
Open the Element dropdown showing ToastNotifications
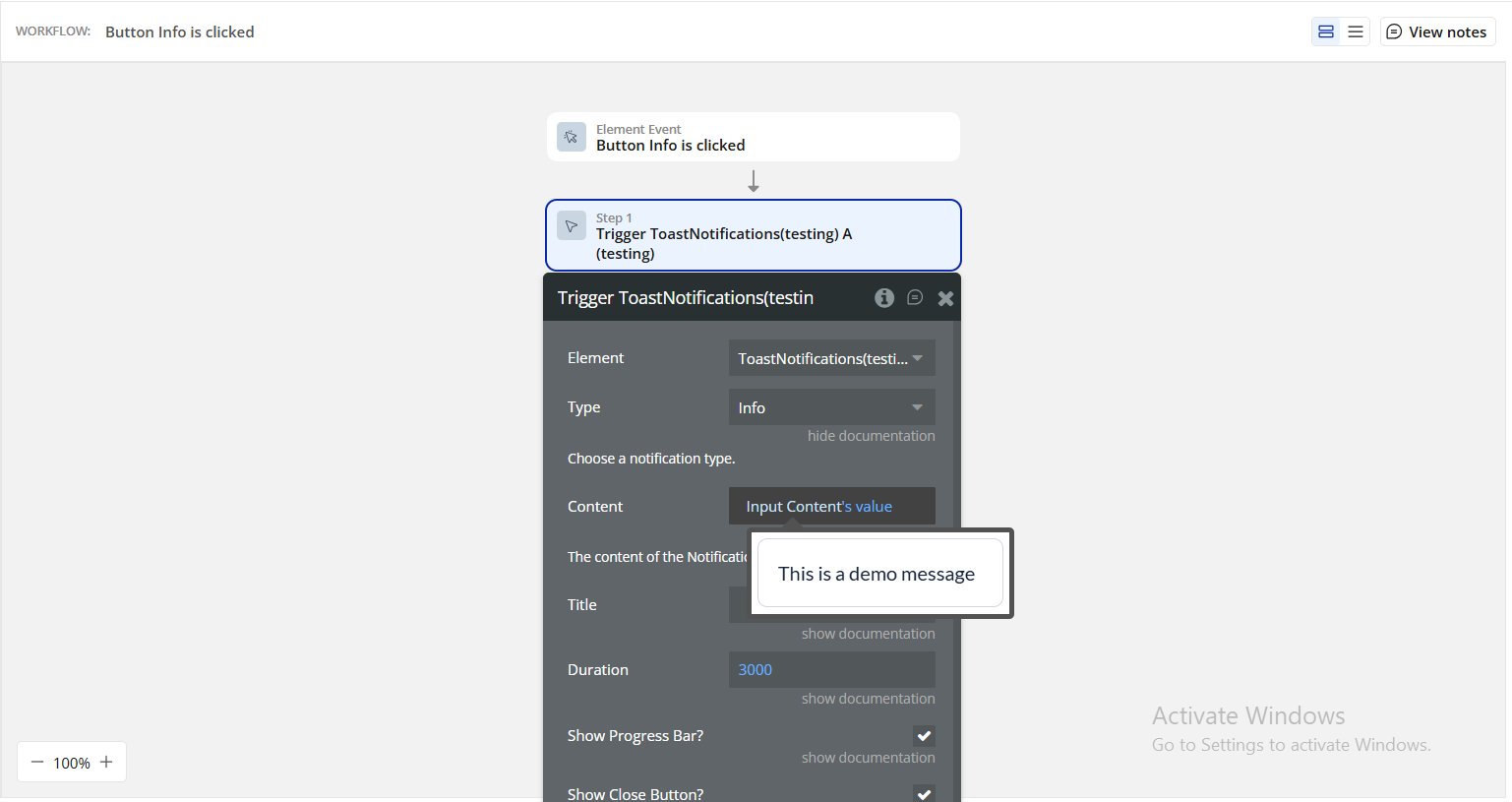point(831,358)
